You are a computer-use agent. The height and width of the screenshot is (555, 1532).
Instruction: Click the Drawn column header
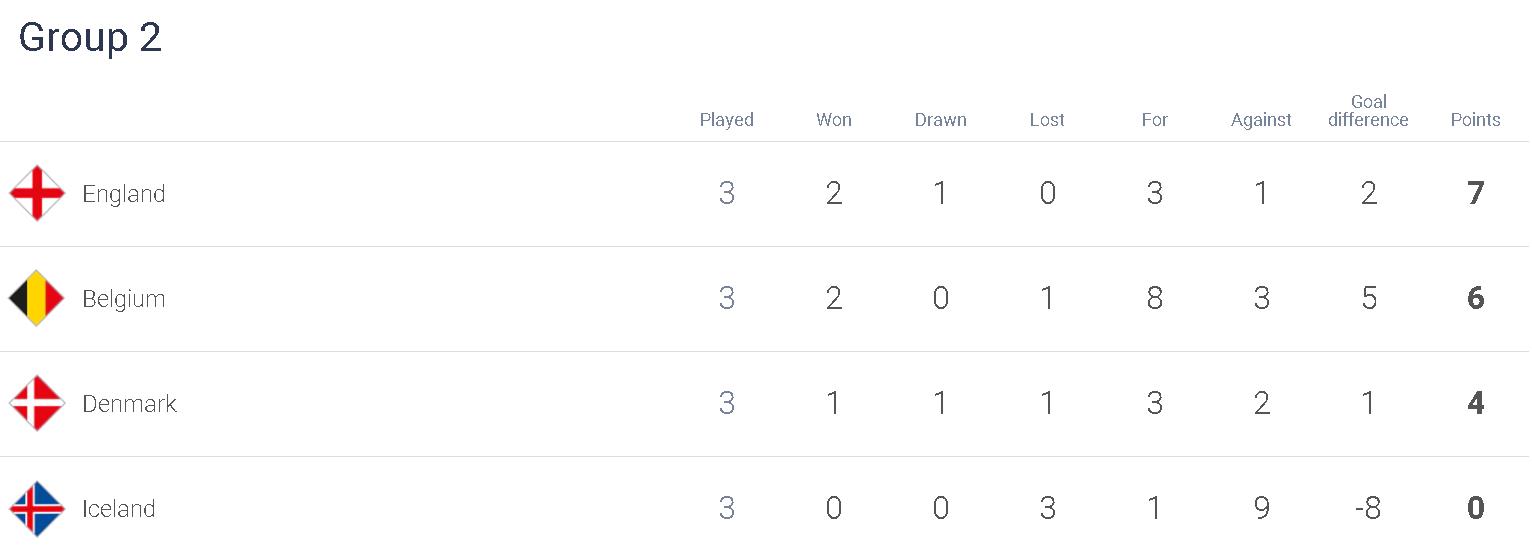click(941, 120)
